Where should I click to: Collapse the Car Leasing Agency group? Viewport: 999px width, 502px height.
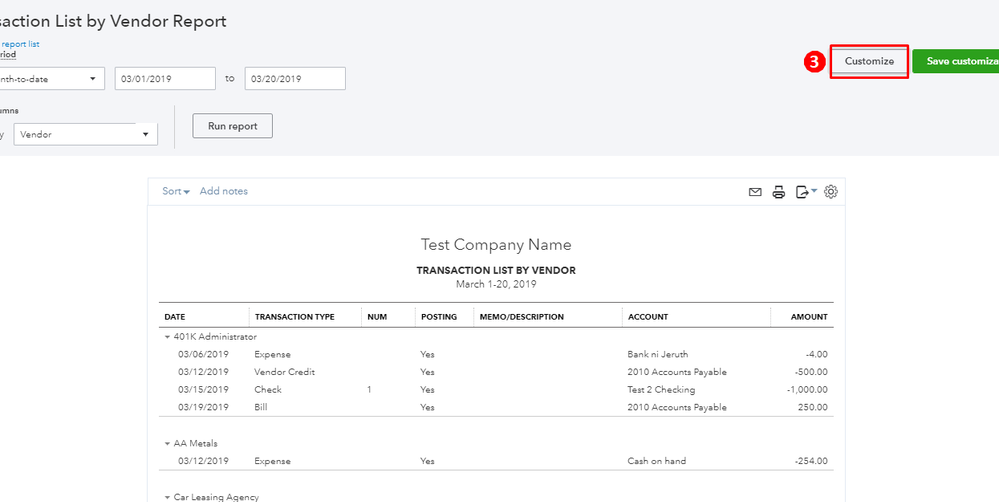[167, 497]
